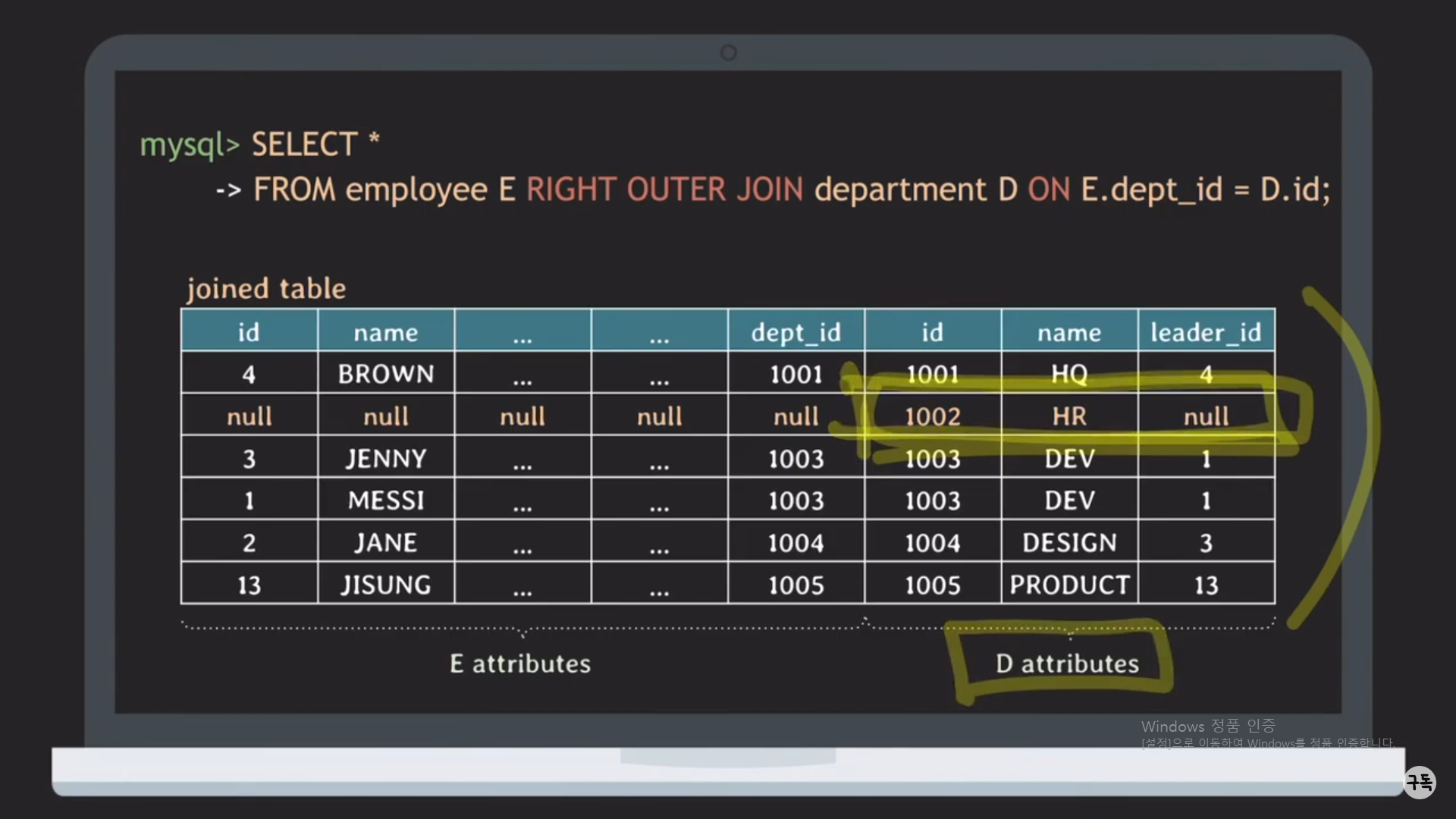
Task: Click the HQ department cell
Action: coord(1069,374)
